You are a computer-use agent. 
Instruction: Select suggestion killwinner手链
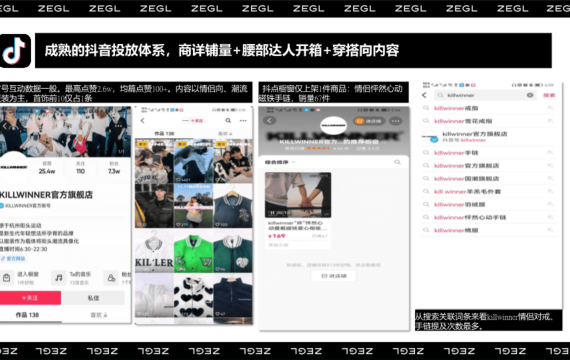[x=456, y=153]
